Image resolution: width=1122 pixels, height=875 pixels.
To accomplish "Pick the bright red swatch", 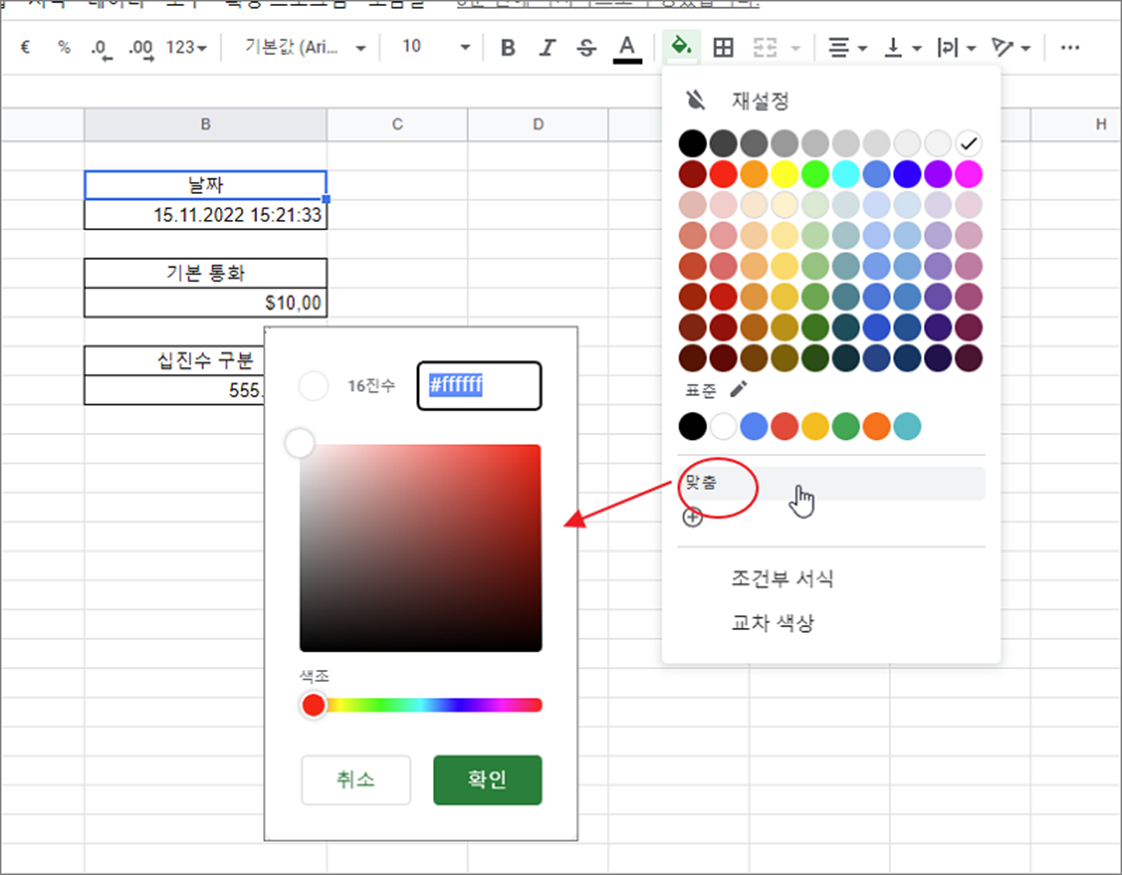I will 723,174.
